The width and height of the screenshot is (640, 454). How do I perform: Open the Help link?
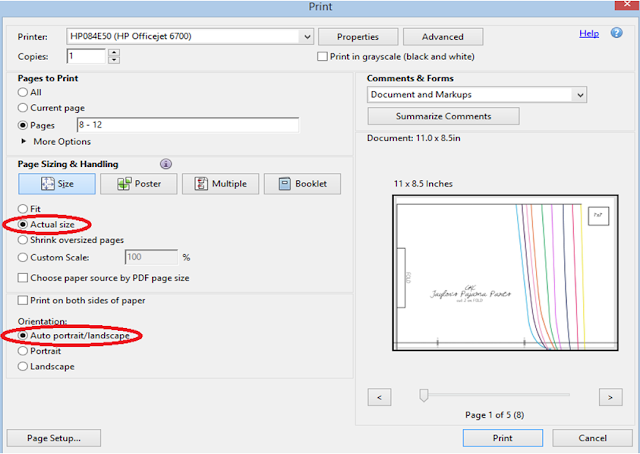[x=589, y=33]
